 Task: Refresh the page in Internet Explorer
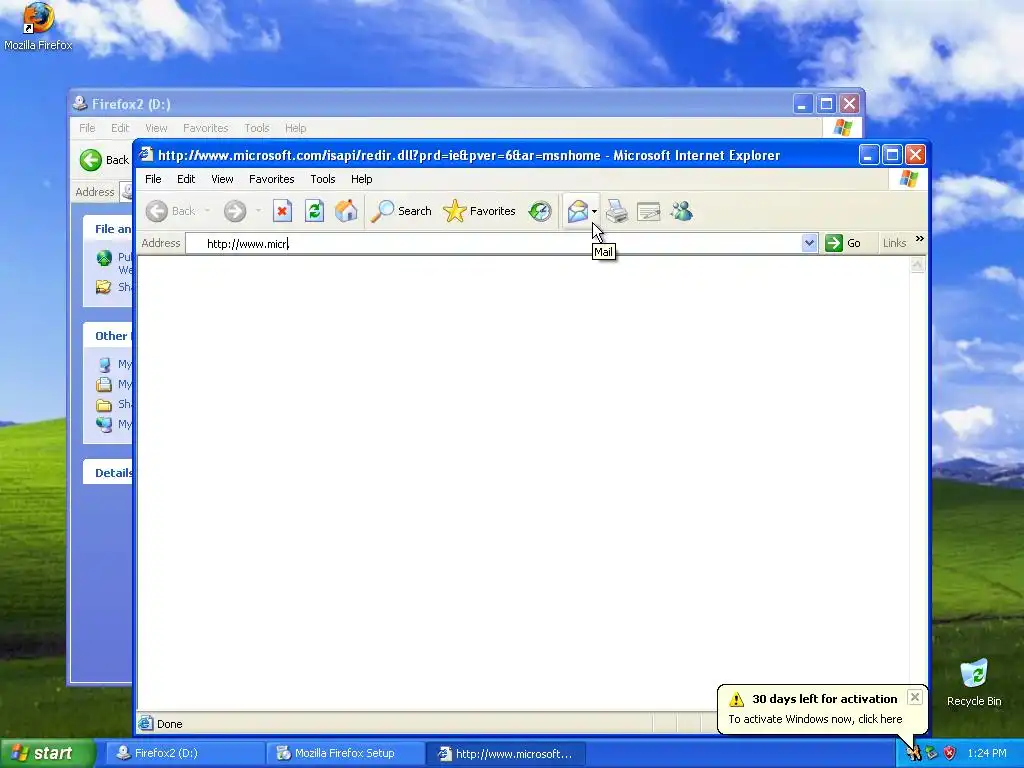(x=314, y=211)
